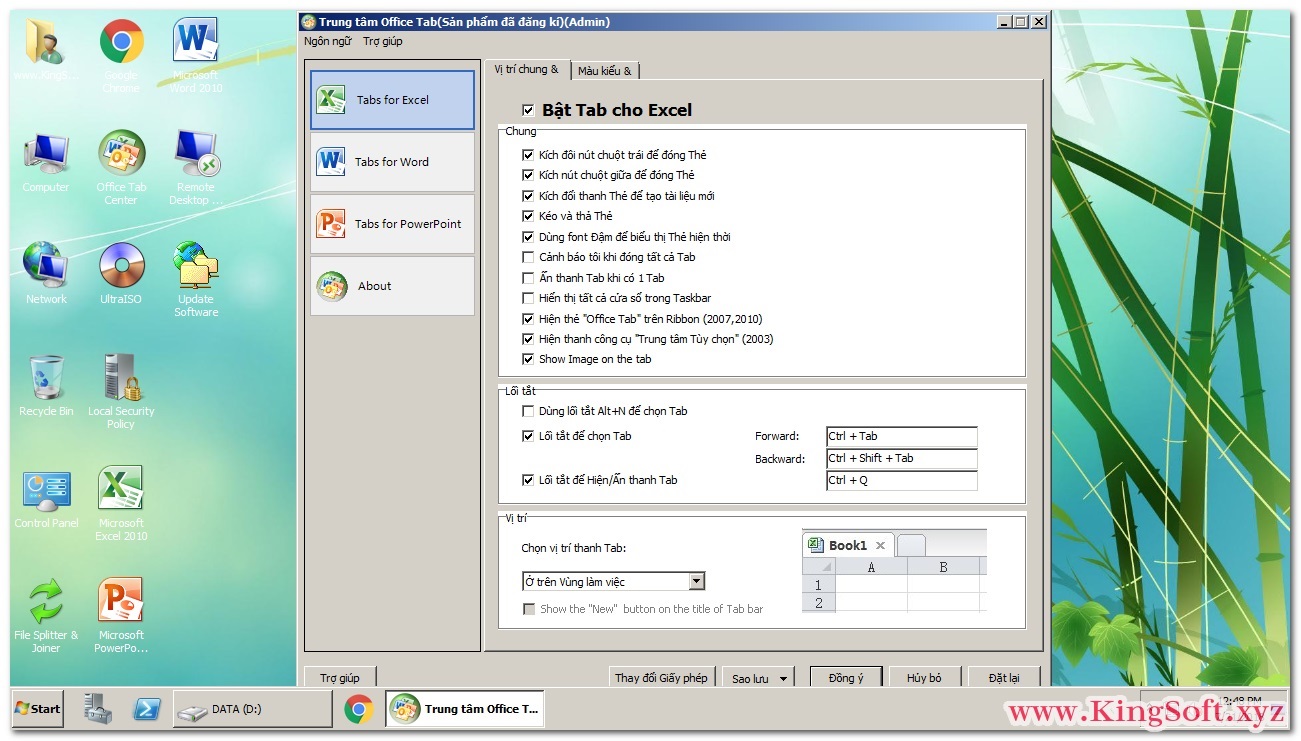This screenshot has width=1301, height=741.
Task: Select Local Security Policy desktop icon
Action: click(x=121, y=391)
